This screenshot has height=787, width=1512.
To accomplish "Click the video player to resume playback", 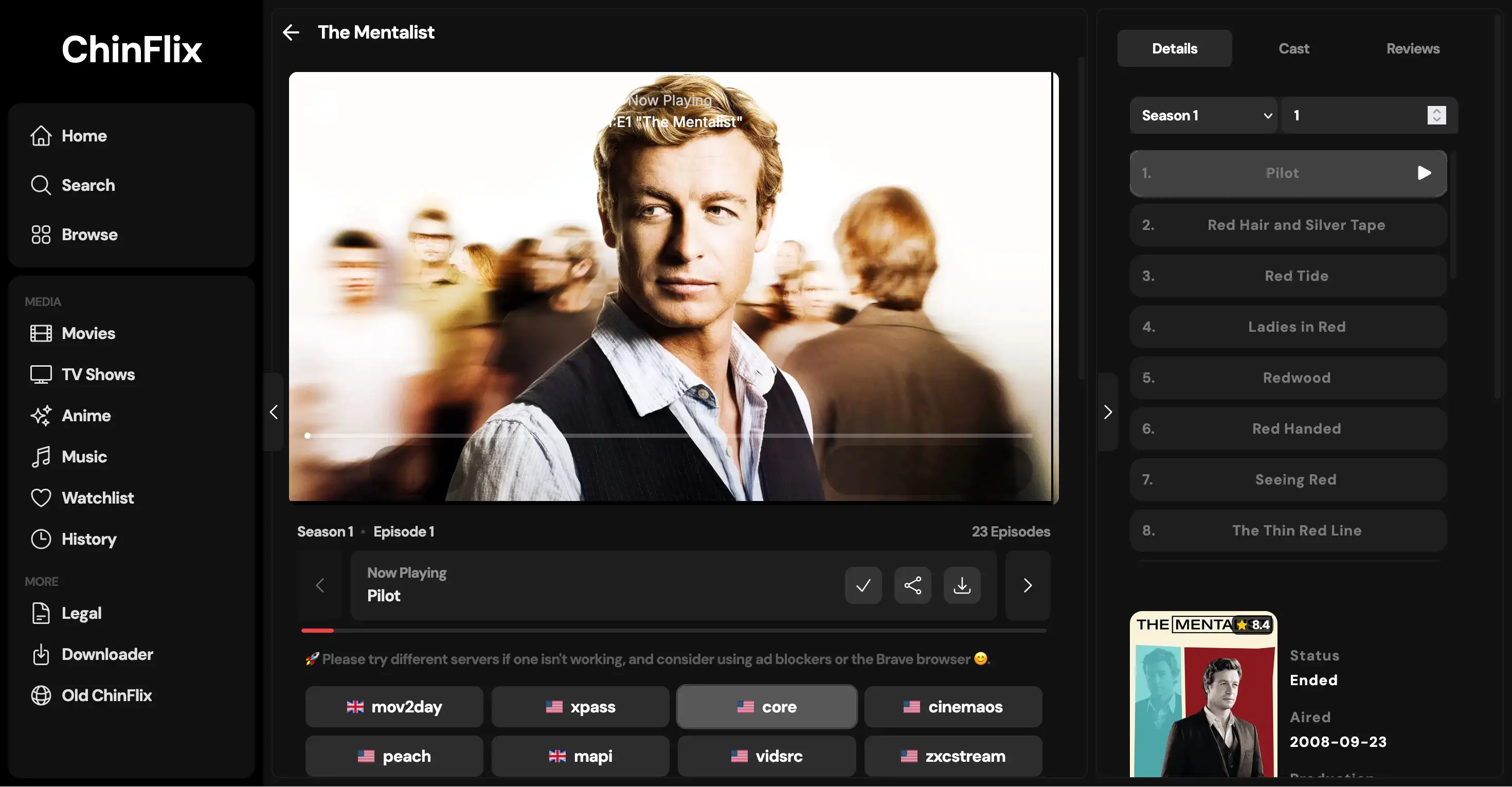I will [673, 287].
